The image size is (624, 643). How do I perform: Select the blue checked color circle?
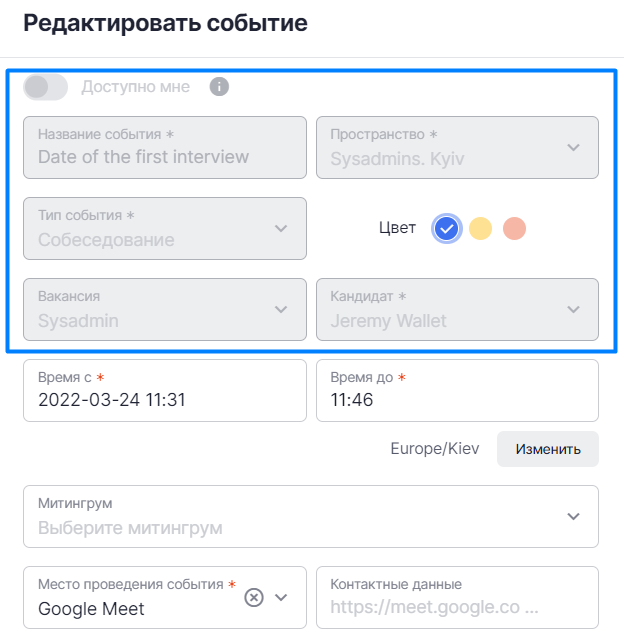click(446, 228)
